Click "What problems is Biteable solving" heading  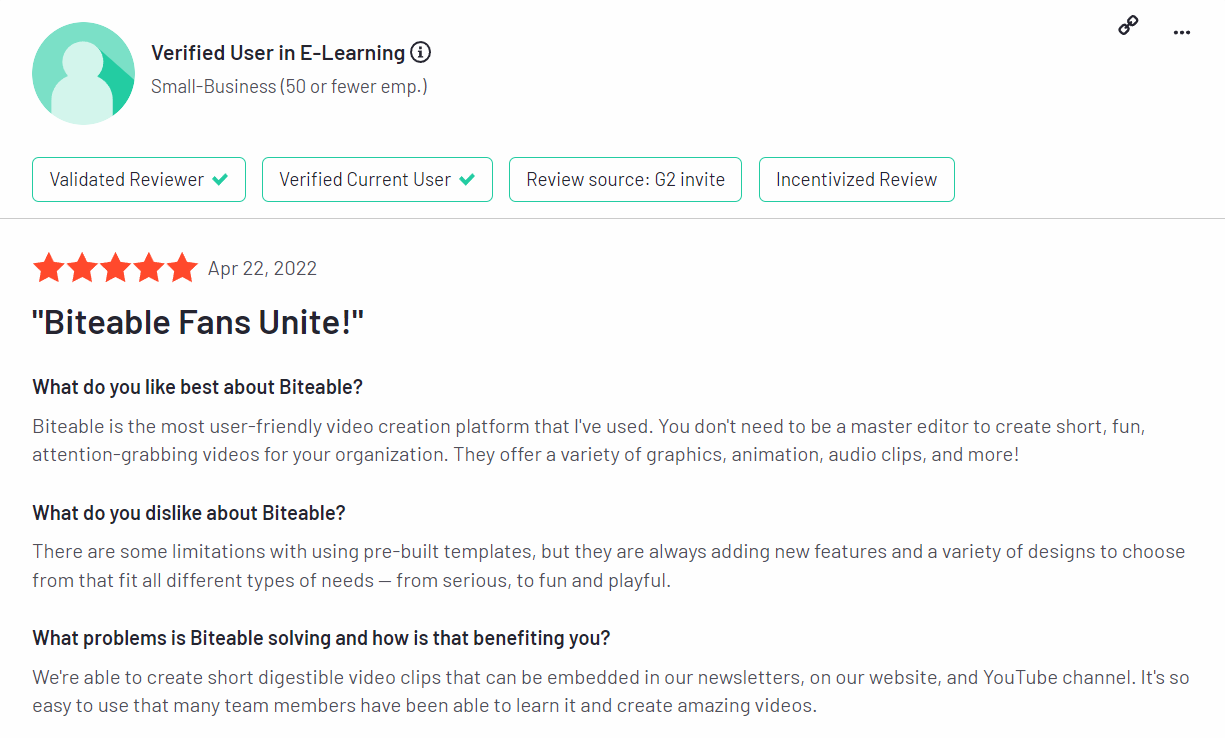point(321,638)
